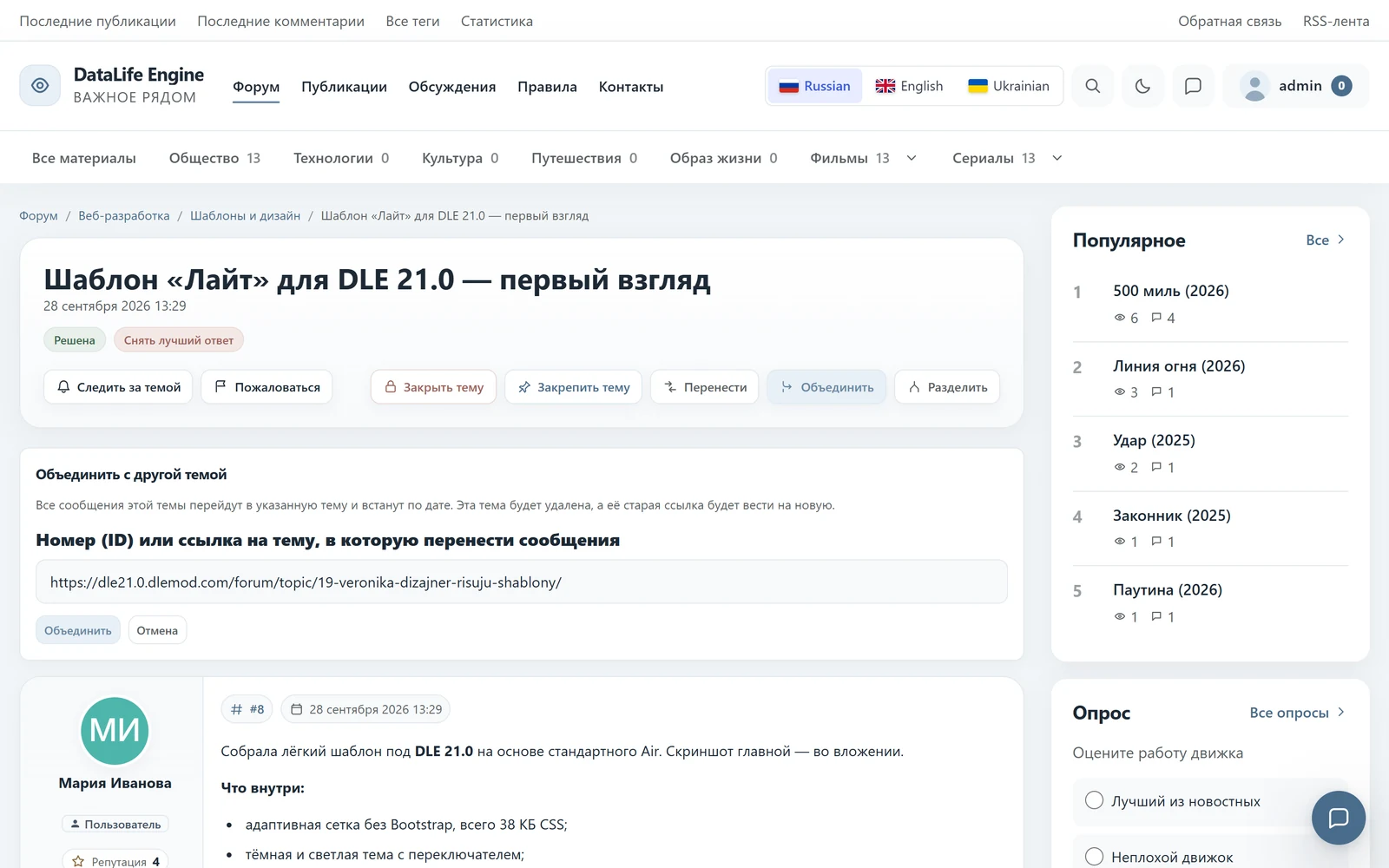
Task: Click the Закрыть тему lock button
Action: click(433, 387)
